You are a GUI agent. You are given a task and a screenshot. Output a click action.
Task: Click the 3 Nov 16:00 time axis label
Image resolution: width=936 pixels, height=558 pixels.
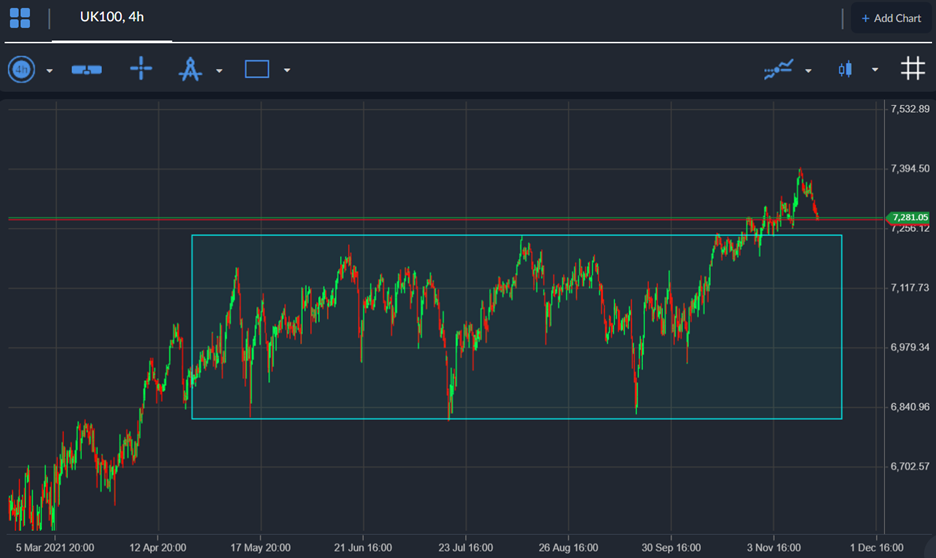tap(774, 548)
